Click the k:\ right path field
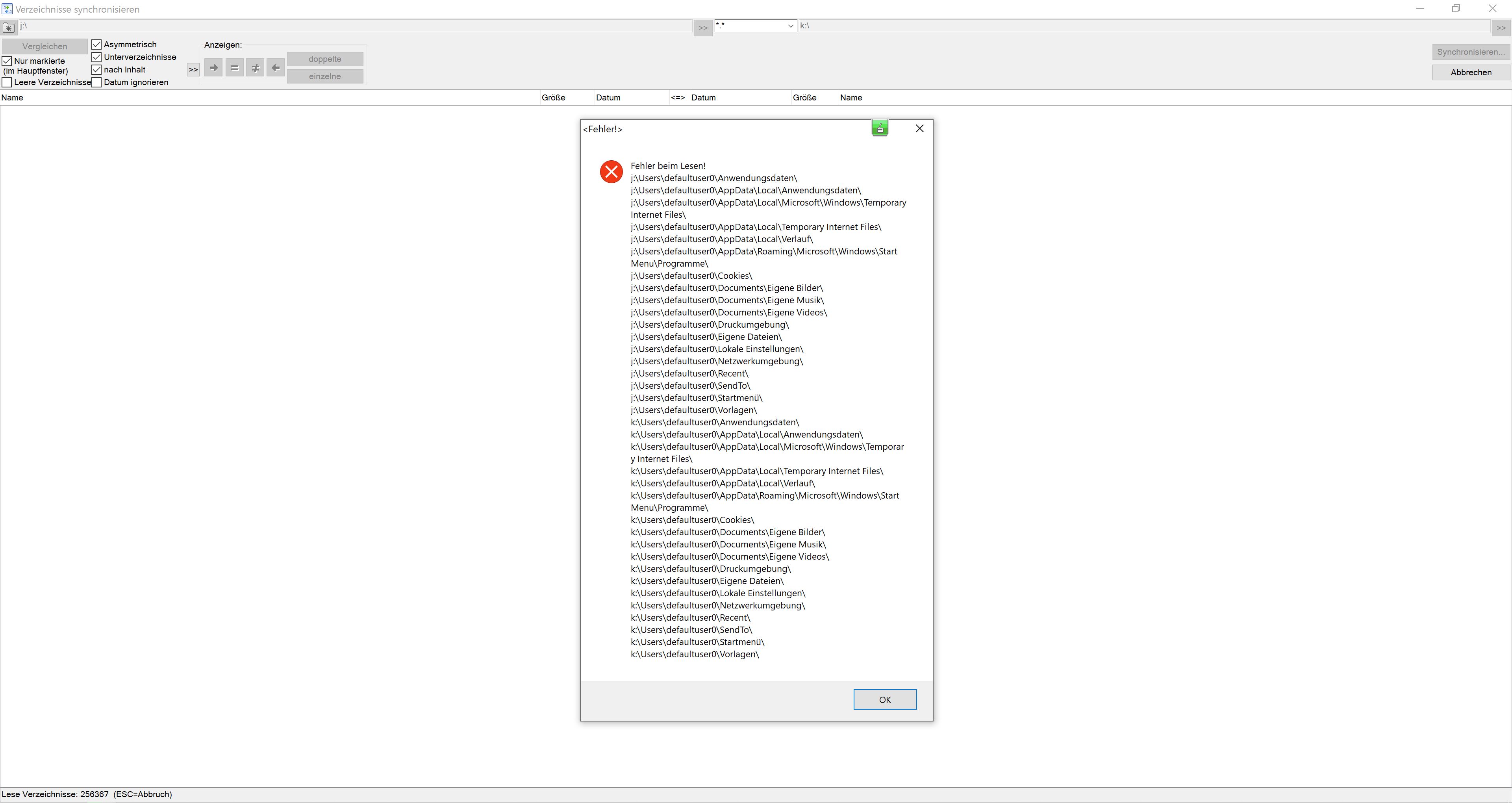The image size is (1512, 803). click(x=1115, y=26)
